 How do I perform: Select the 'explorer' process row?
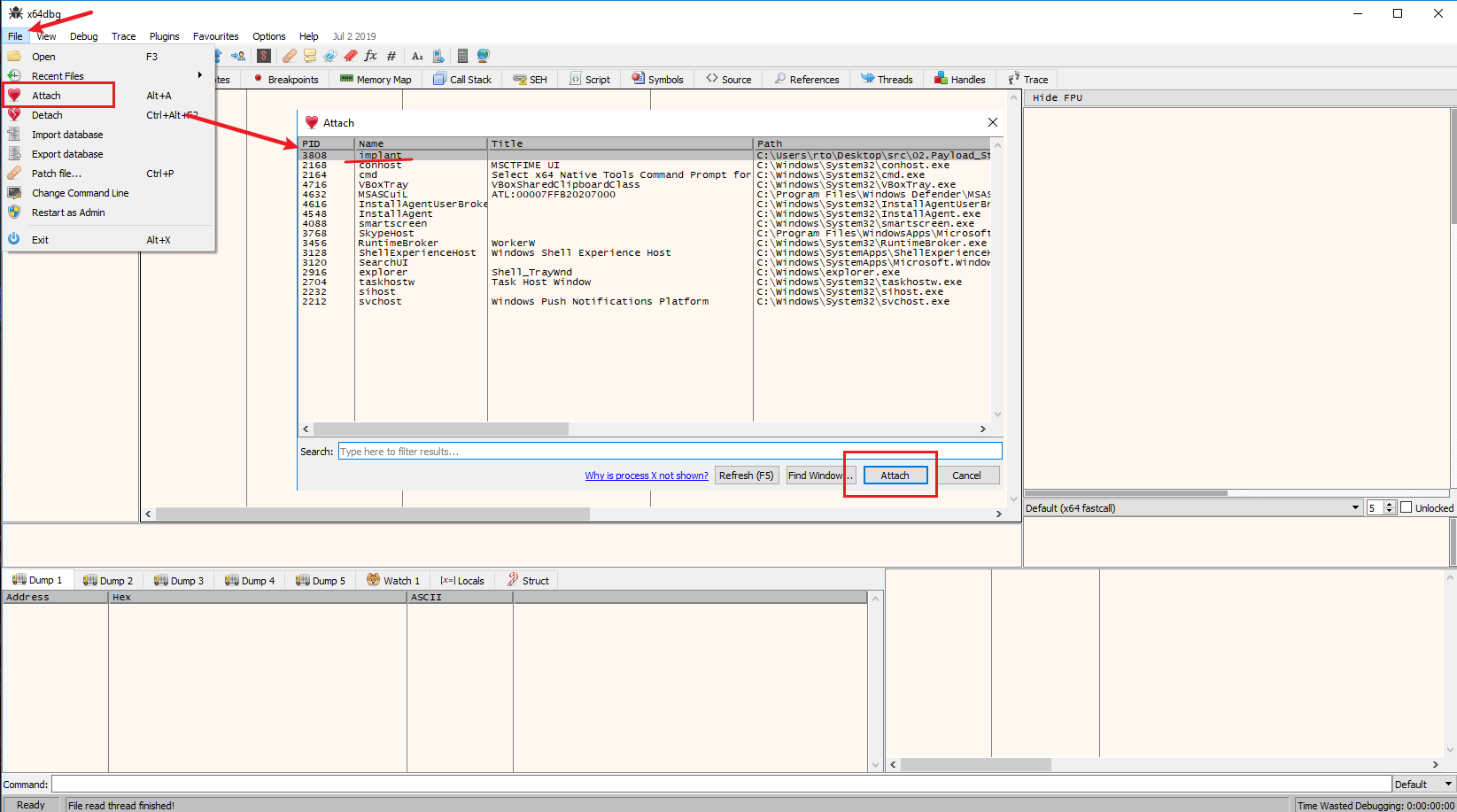pyautogui.click(x=645, y=272)
